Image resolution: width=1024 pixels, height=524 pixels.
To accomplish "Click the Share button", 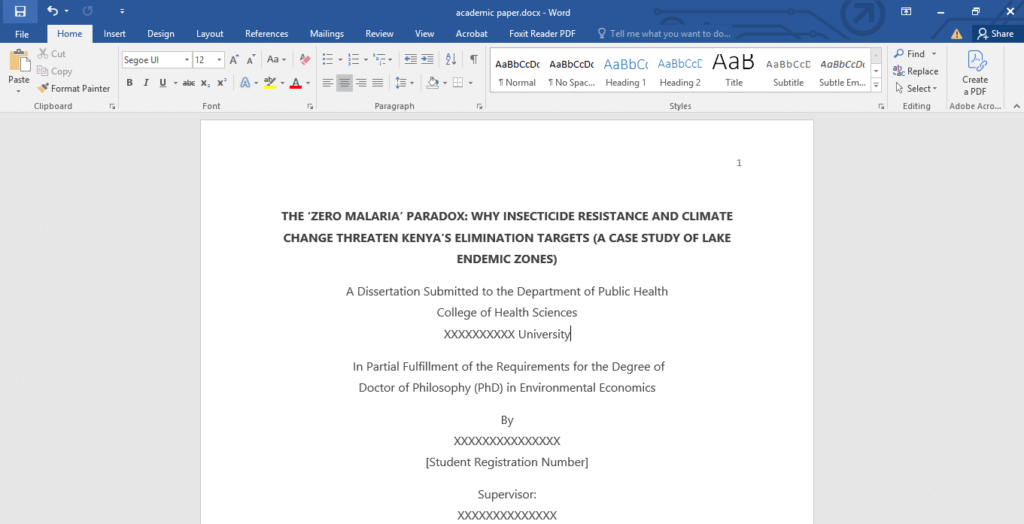I will pyautogui.click(x=995, y=33).
